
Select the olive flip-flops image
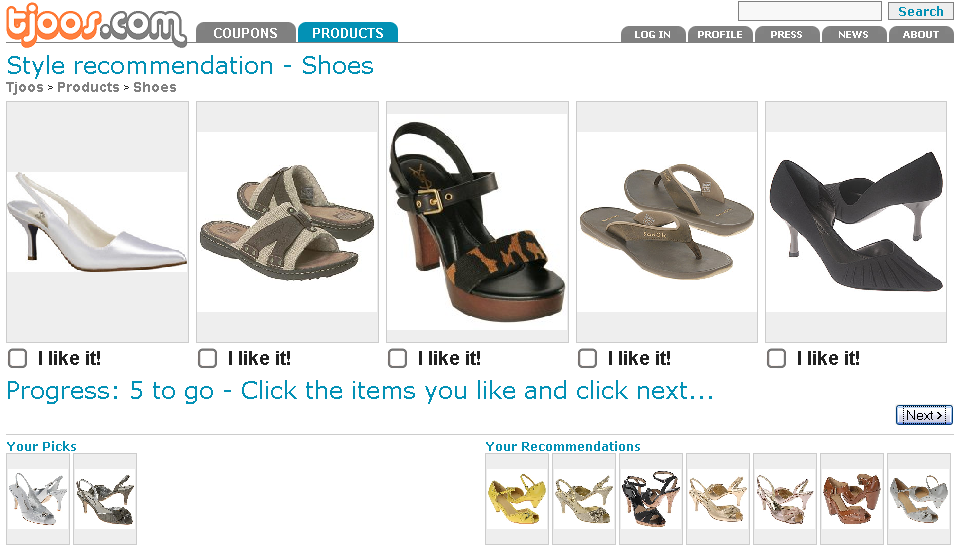point(666,222)
